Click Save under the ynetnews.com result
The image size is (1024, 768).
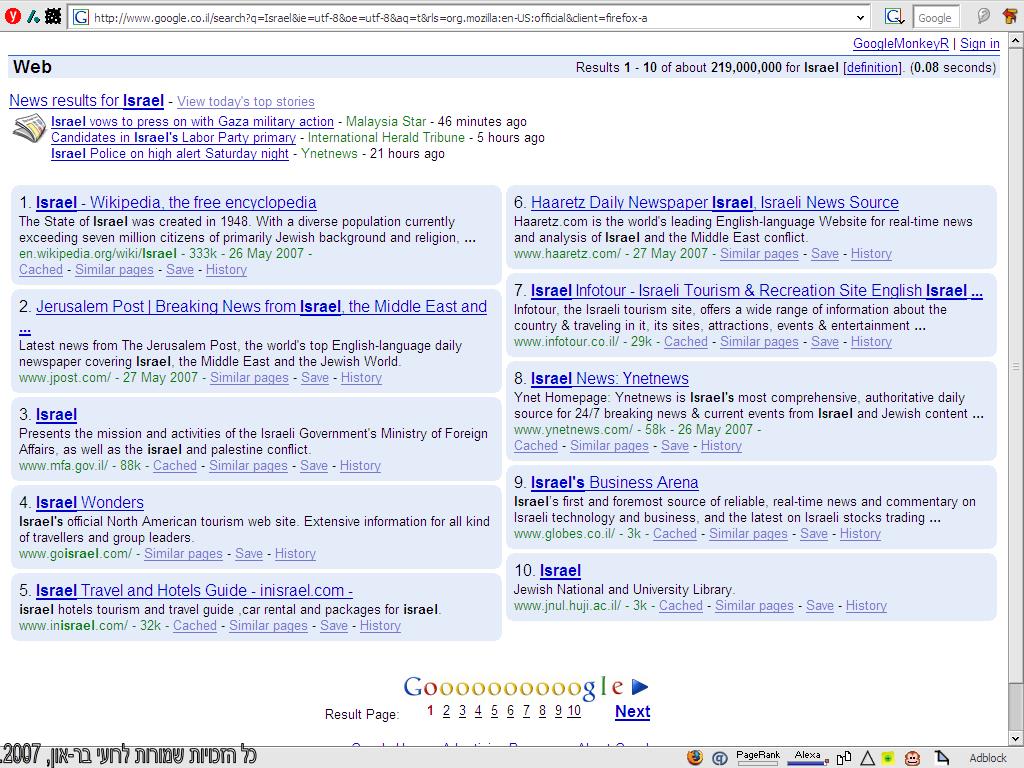(675, 445)
